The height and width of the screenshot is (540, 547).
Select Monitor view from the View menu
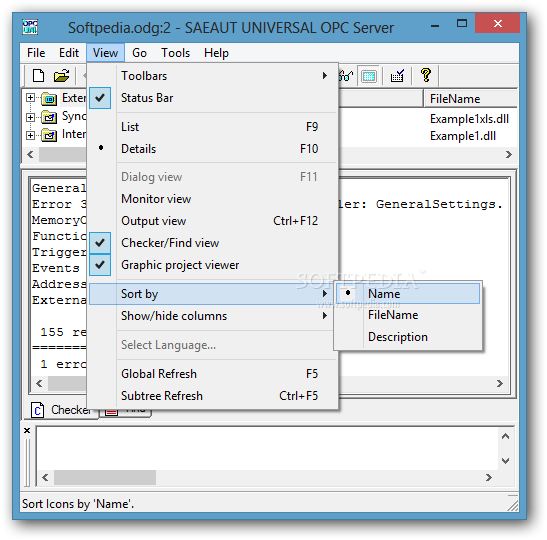(212, 199)
